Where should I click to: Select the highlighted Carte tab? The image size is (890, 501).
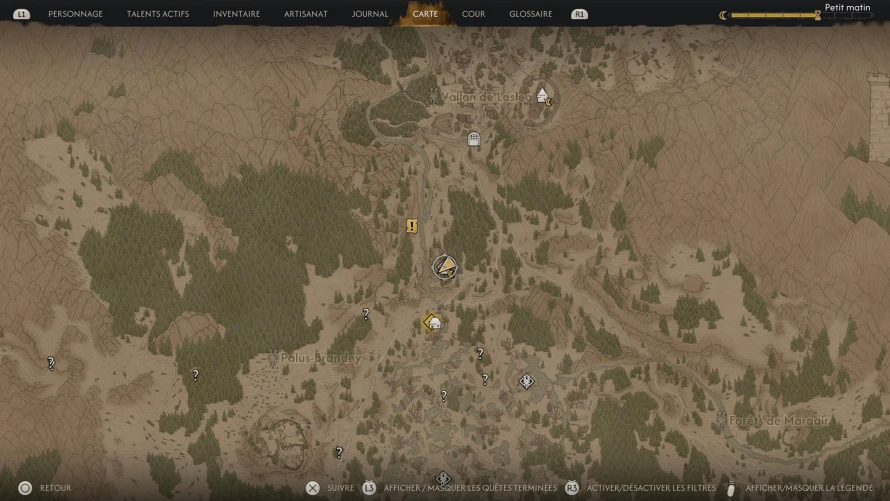pyautogui.click(x=425, y=14)
